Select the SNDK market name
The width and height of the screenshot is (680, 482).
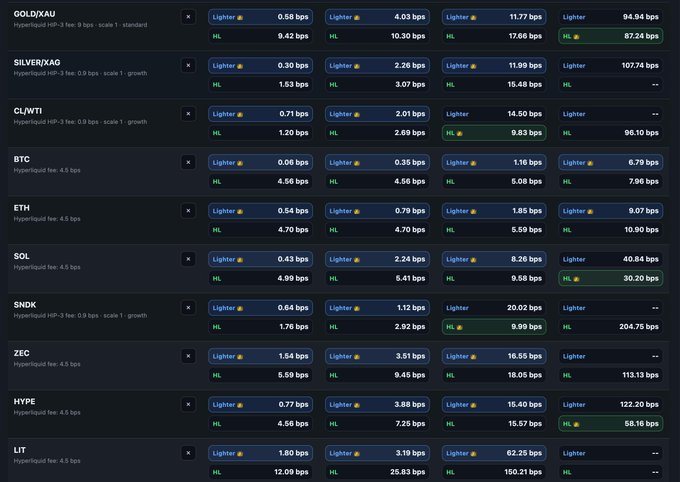click(x=25, y=305)
